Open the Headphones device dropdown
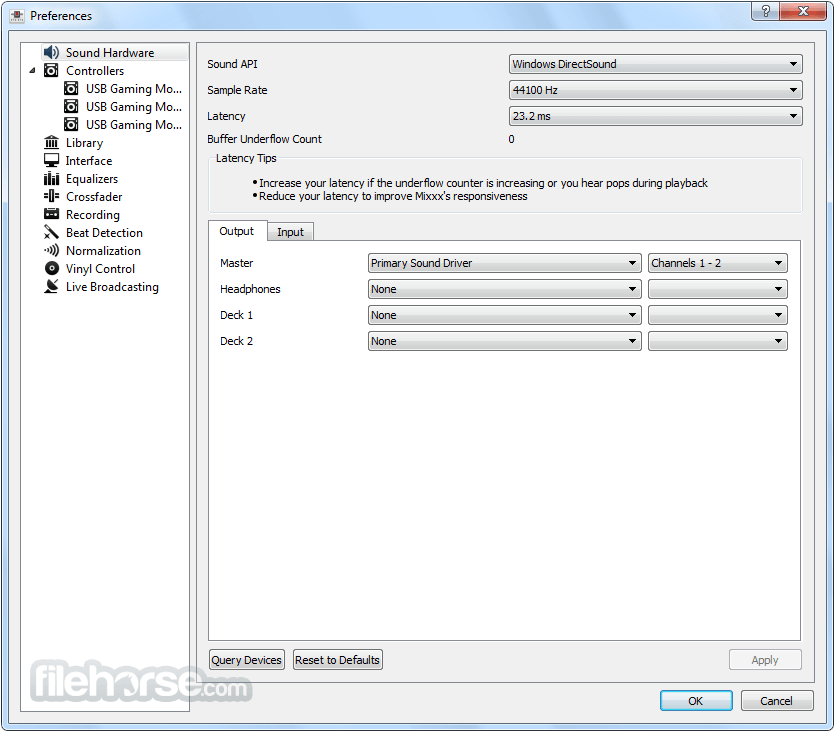This screenshot has height=732, width=835. pyautogui.click(x=504, y=289)
